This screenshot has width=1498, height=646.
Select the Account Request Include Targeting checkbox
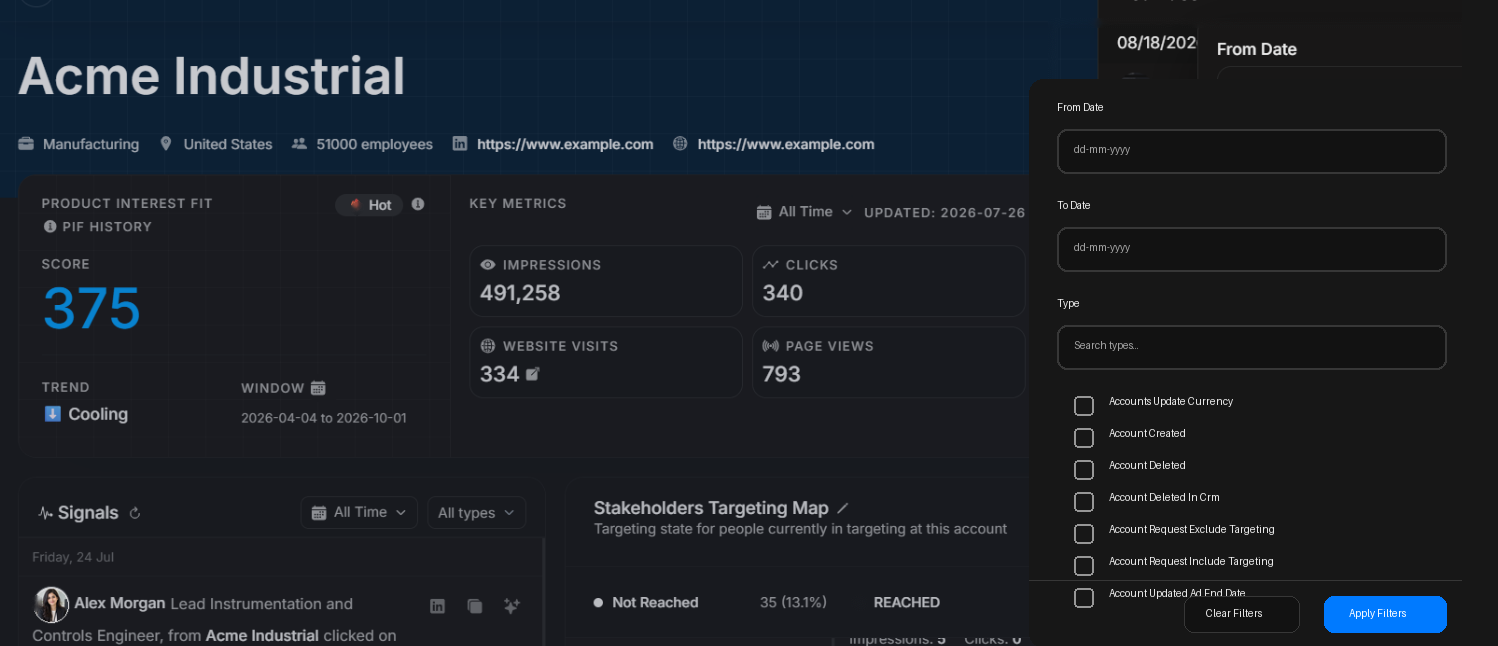tap(1084, 566)
